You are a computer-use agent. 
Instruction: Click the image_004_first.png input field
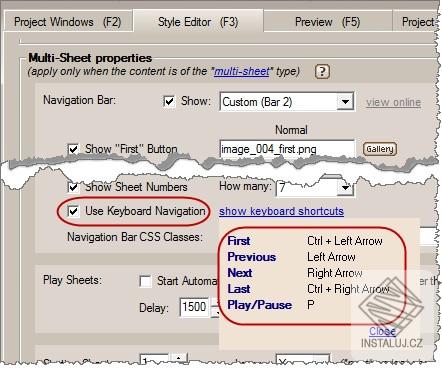coord(287,149)
